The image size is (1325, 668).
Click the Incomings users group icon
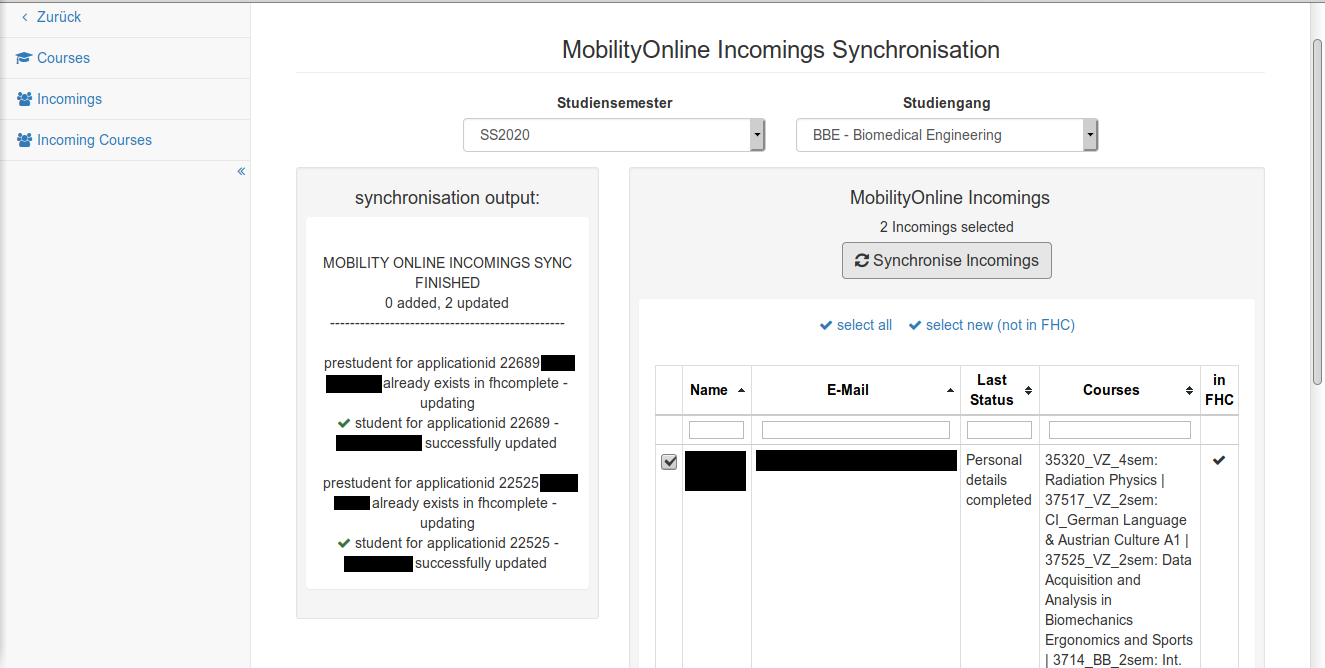coord(24,99)
